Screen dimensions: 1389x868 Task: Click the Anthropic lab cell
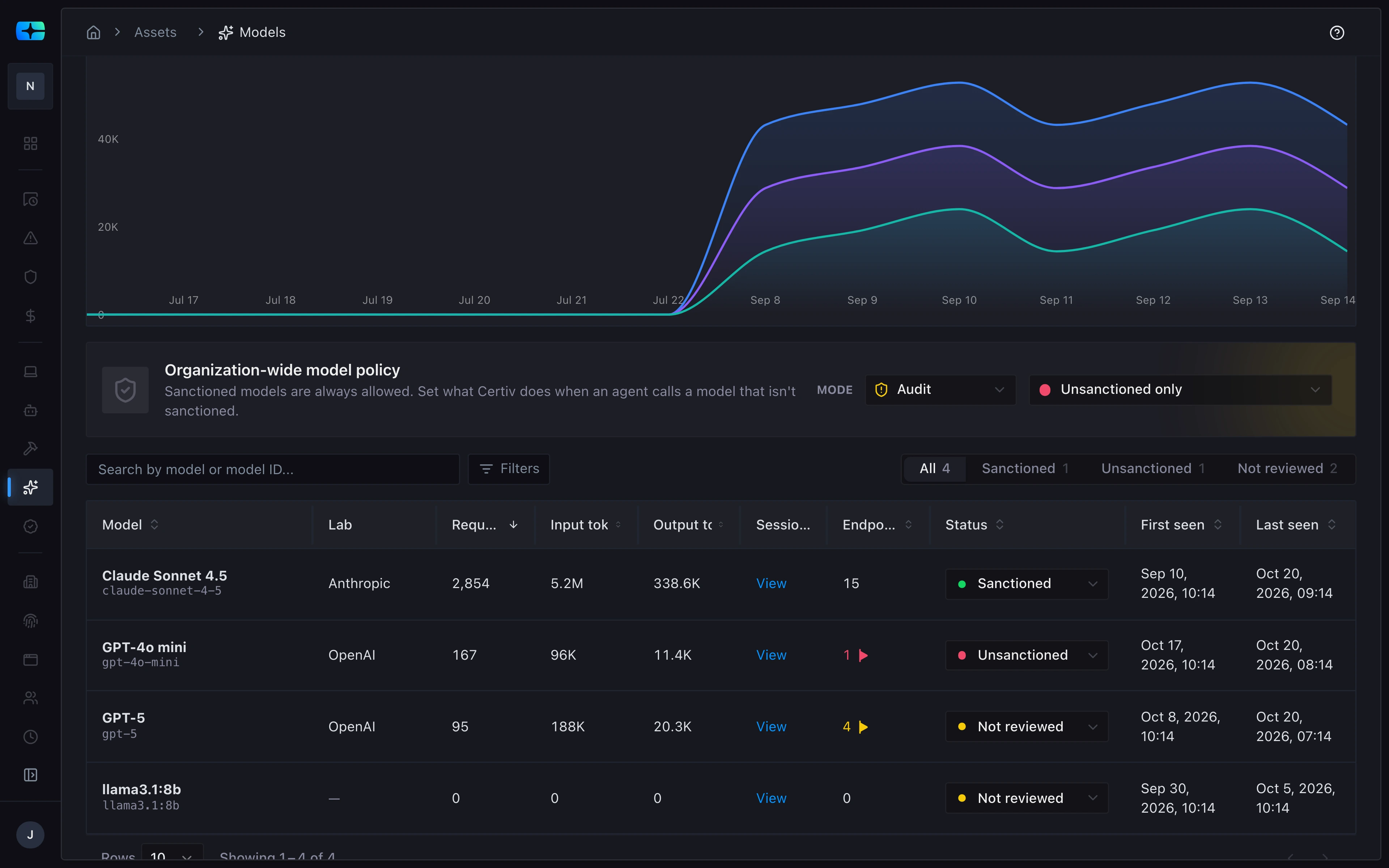pos(359,583)
